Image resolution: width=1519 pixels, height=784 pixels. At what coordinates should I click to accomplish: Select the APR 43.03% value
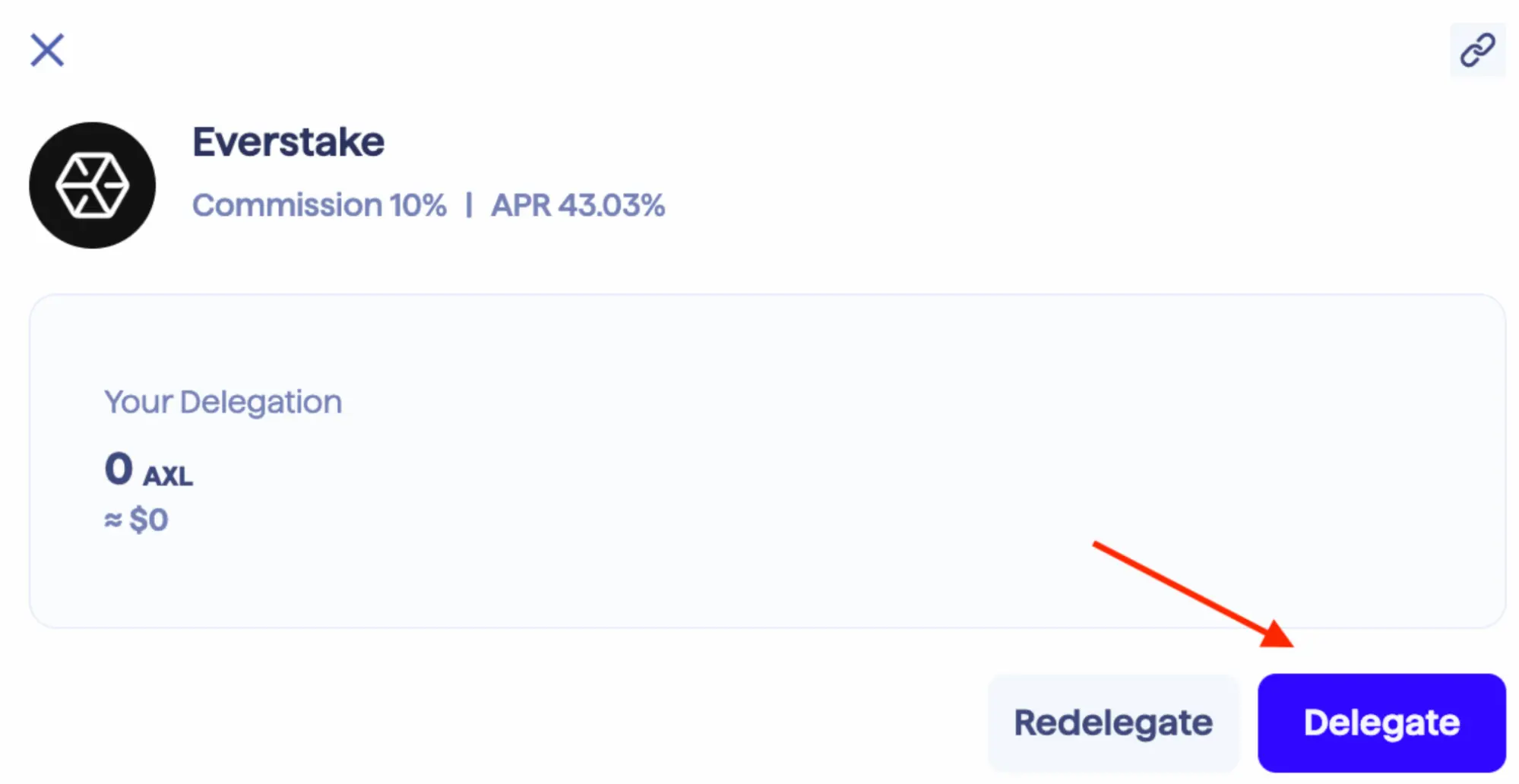pos(578,204)
